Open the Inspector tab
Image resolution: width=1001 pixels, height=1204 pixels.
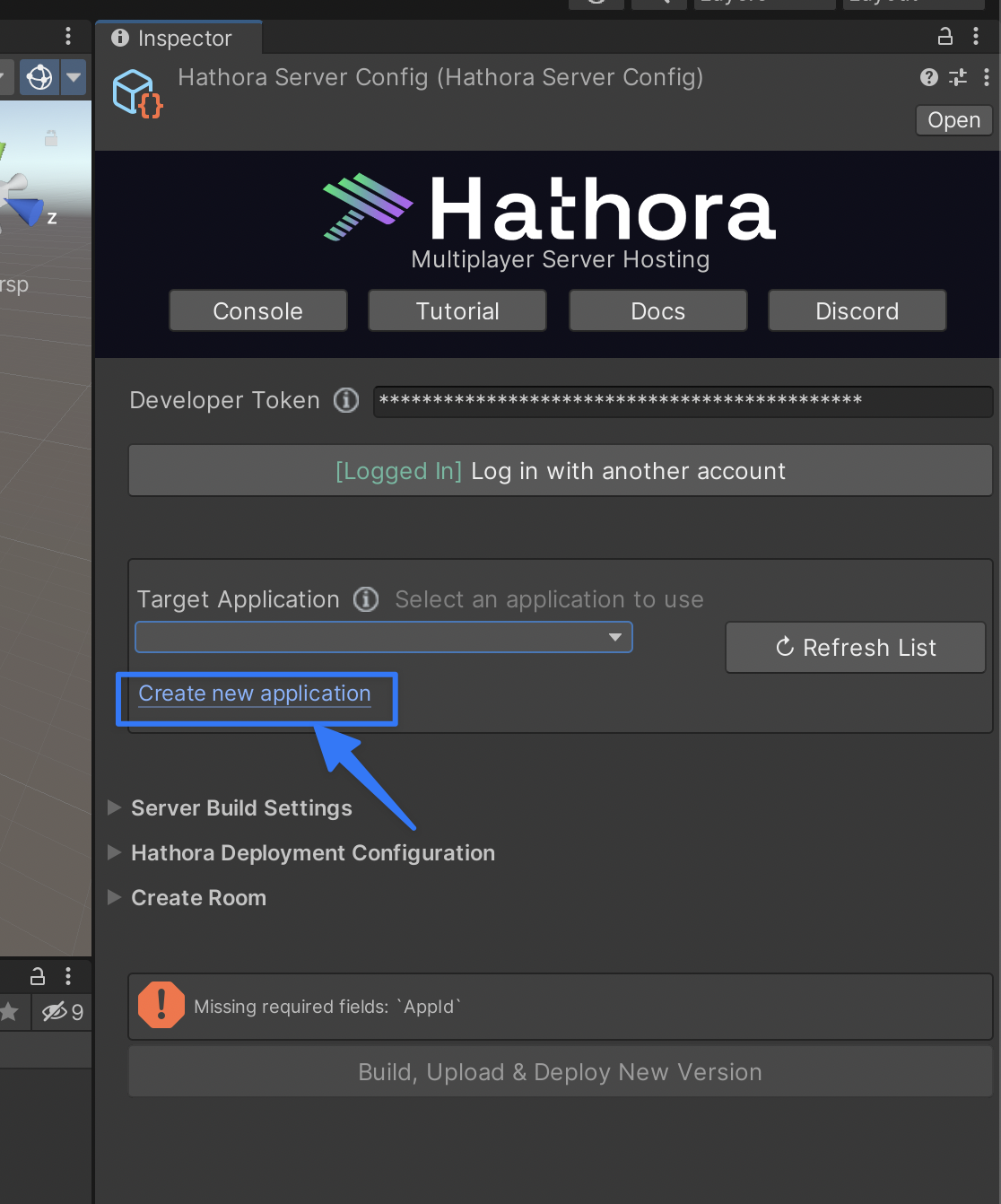pos(178,38)
